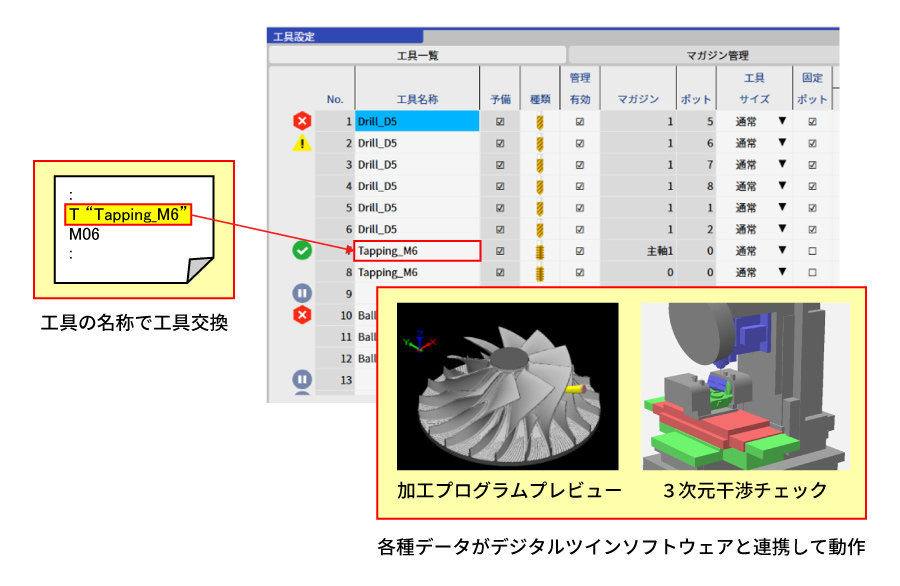Click the red error icon on row 1

click(302, 121)
